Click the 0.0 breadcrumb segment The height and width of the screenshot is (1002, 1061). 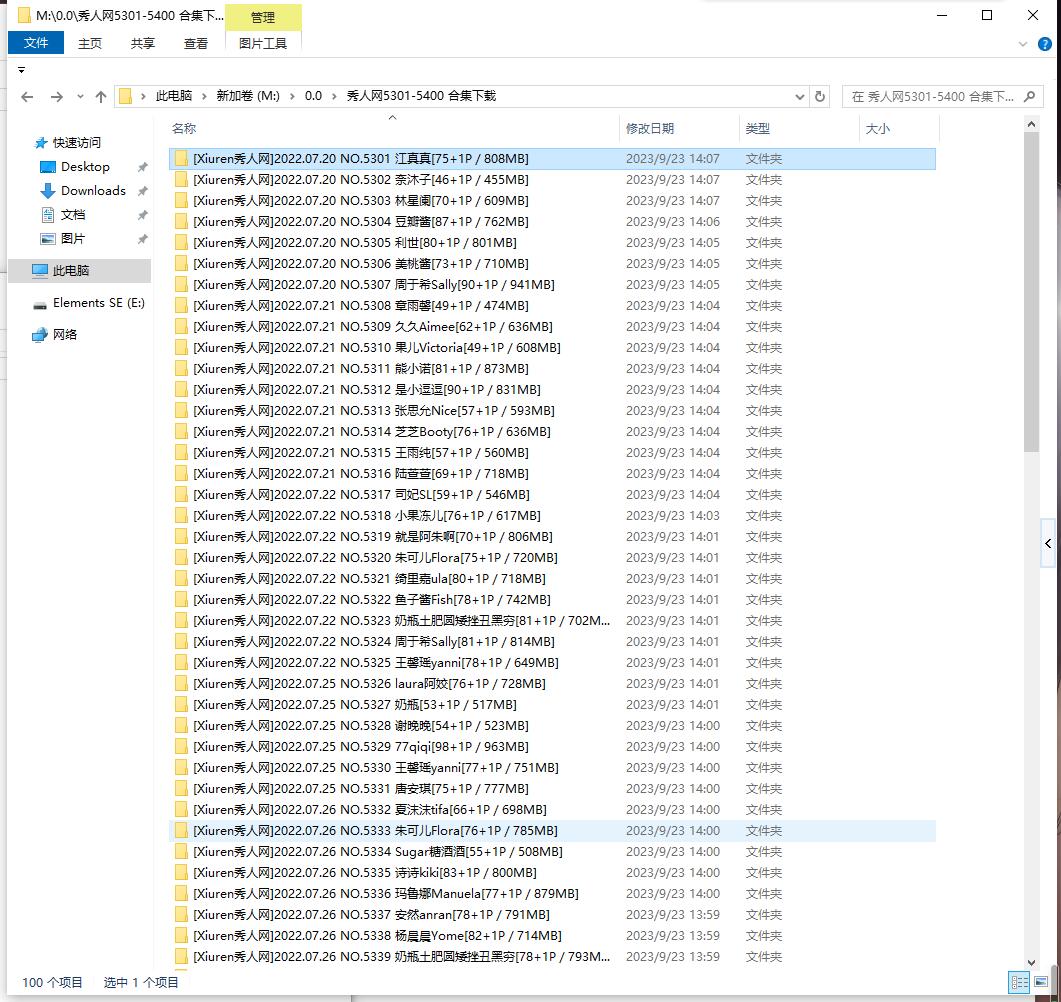click(x=313, y=96)
